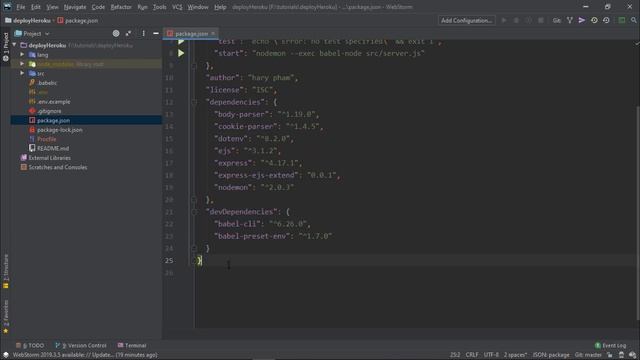Open the VCS menu
This screenshot has height=360, width=640.
[x=177, y=7]
